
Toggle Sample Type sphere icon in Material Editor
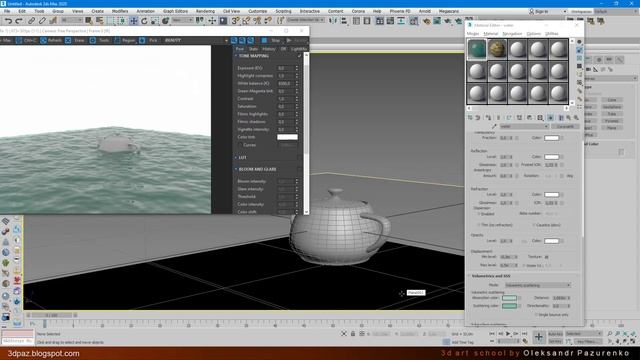point(579,42)
